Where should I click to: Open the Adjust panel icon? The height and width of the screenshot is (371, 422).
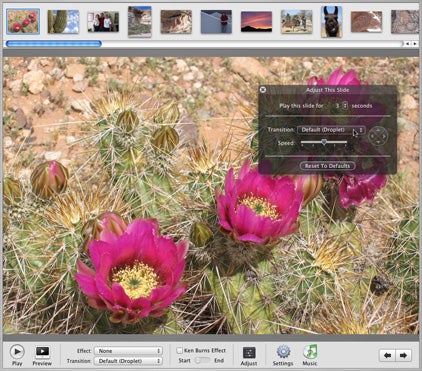coord(249,352)
